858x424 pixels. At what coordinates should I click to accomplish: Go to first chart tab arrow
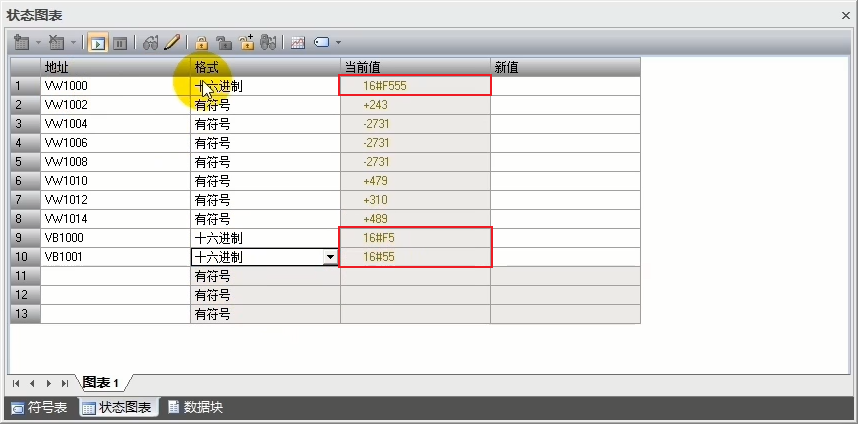point(16,384)
